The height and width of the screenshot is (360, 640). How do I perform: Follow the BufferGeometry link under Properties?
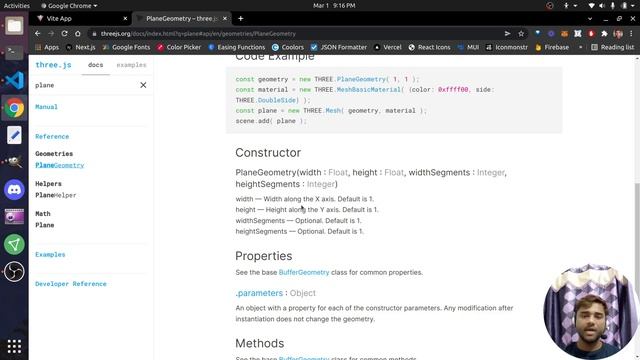(304, 272)
